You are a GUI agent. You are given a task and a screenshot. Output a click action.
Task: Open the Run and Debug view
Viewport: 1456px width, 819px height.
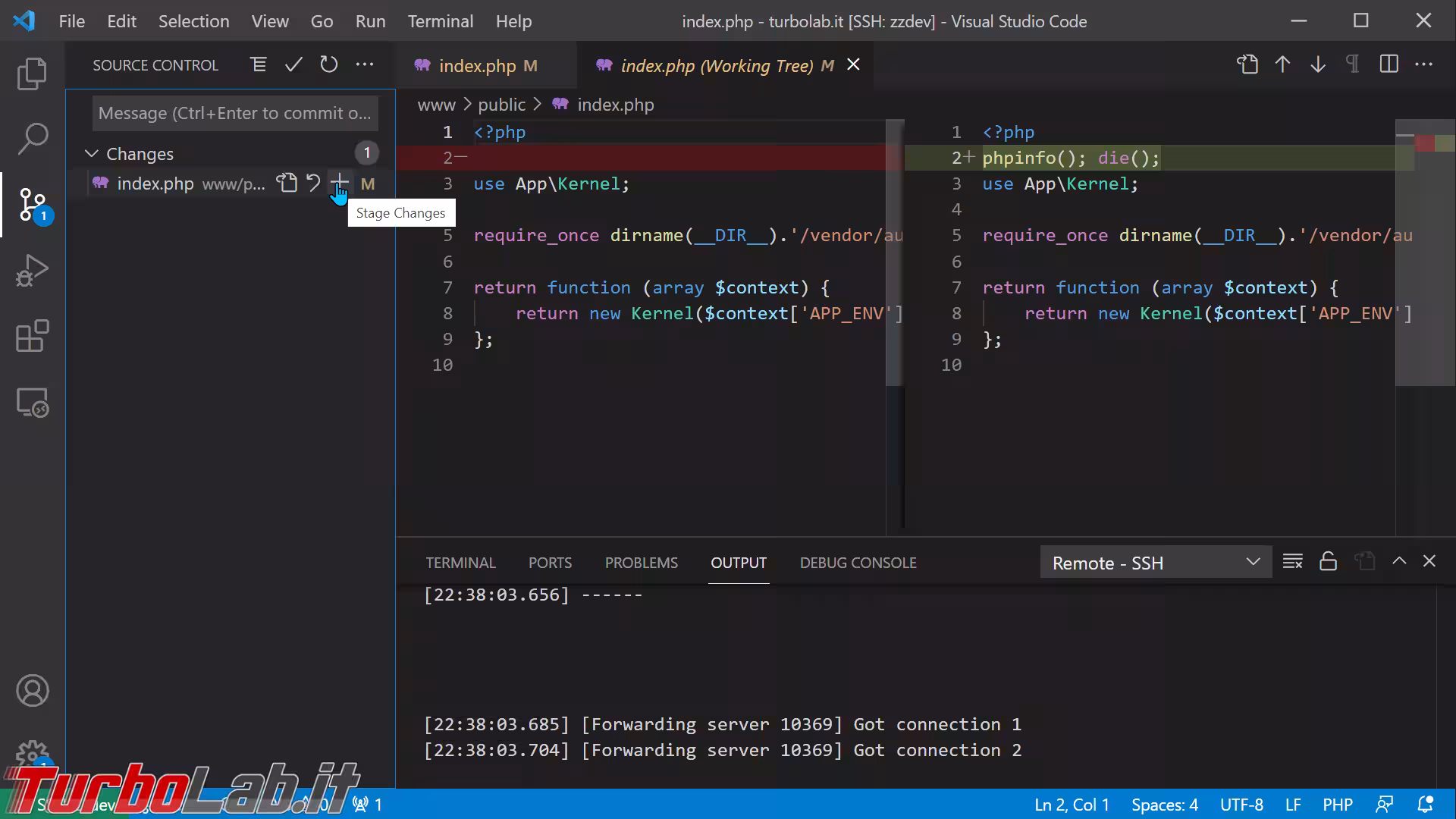[x=32, y=270]
